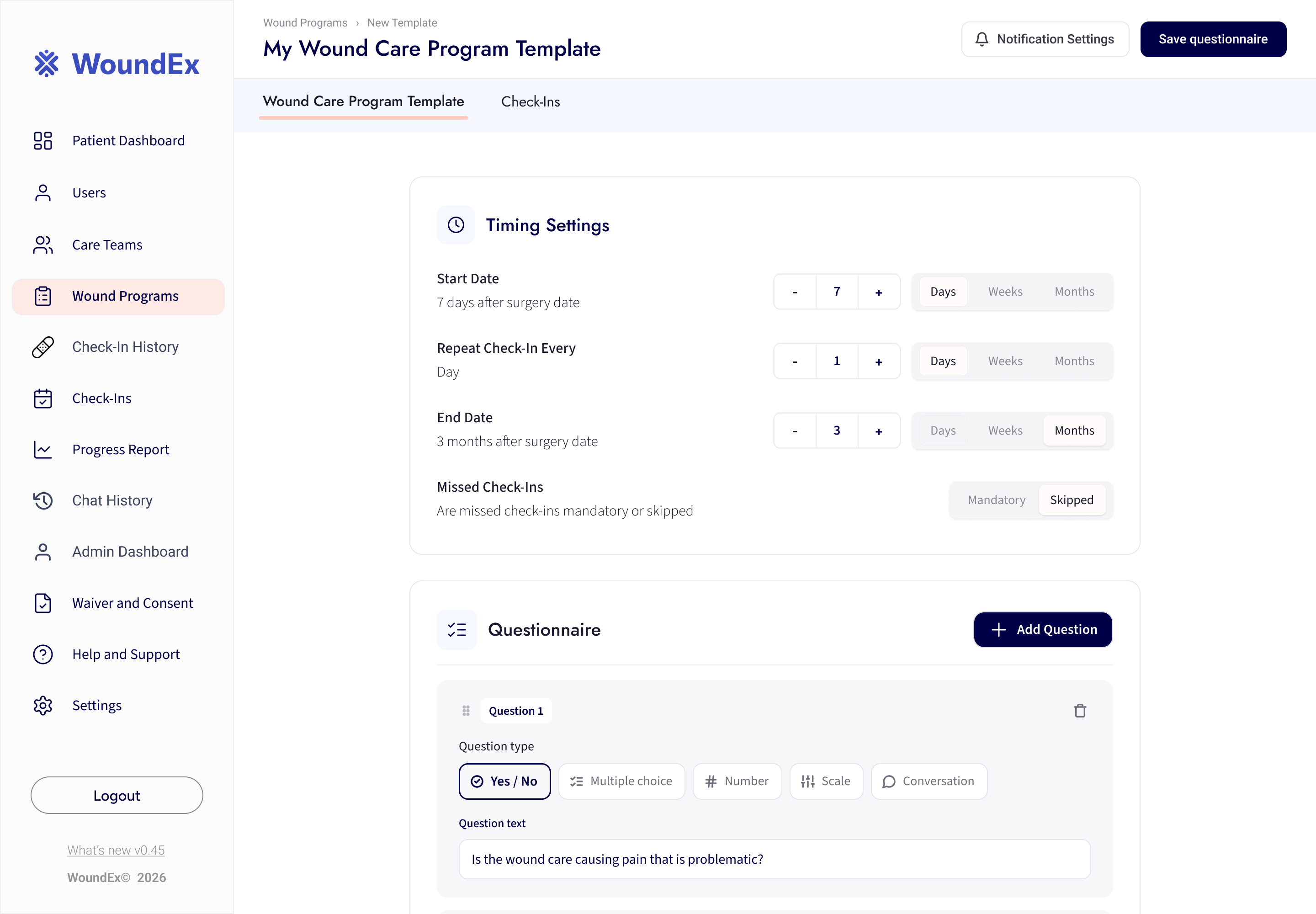The image size is (1316, 914).
Task: Click the WoundEx logo icon
Action: click(47, 64)
